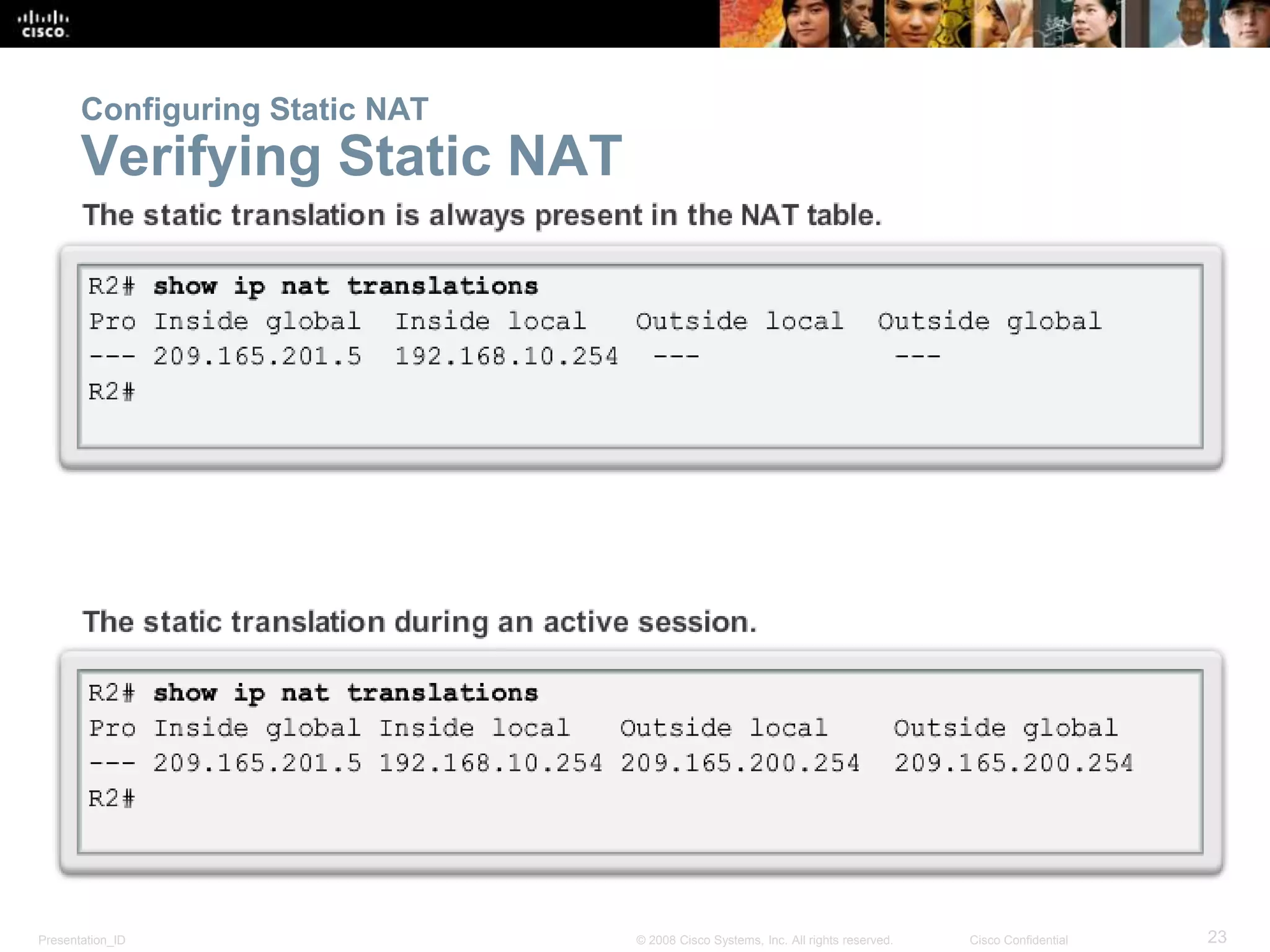Click the header photo collage banner
The image size is (1270, 952).
tap(995, 24)
